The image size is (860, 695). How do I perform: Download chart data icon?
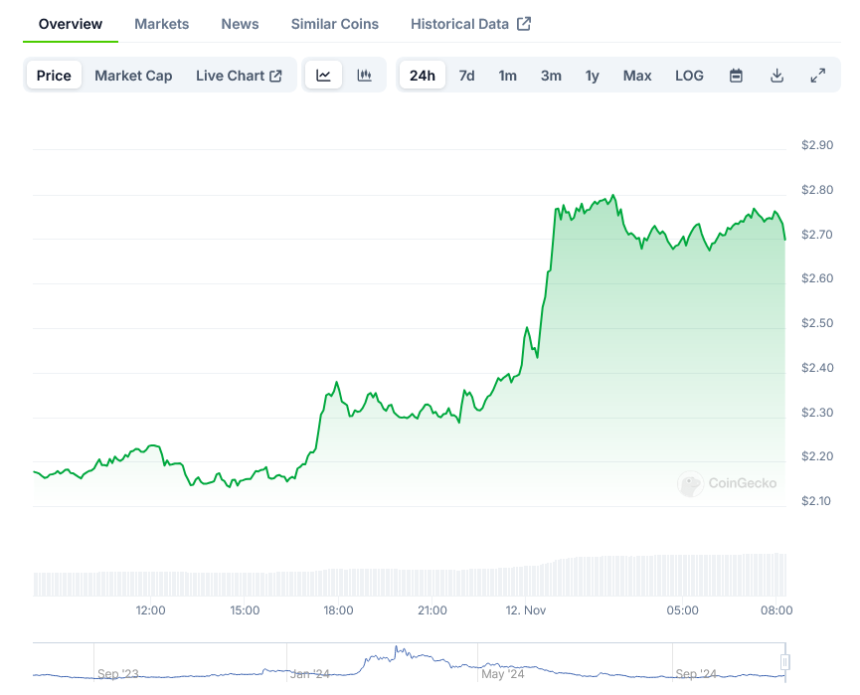777,75
